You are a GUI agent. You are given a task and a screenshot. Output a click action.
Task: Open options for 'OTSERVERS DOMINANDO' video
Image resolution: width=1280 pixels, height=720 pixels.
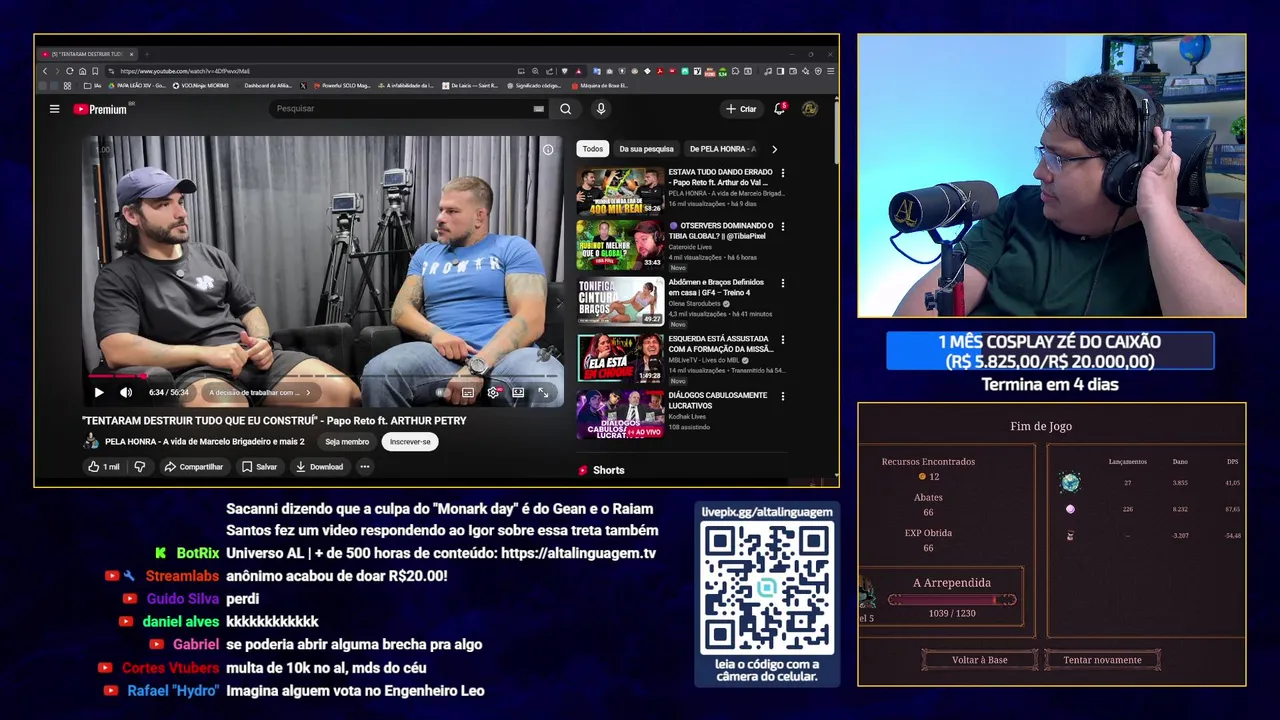pos(782,229)
